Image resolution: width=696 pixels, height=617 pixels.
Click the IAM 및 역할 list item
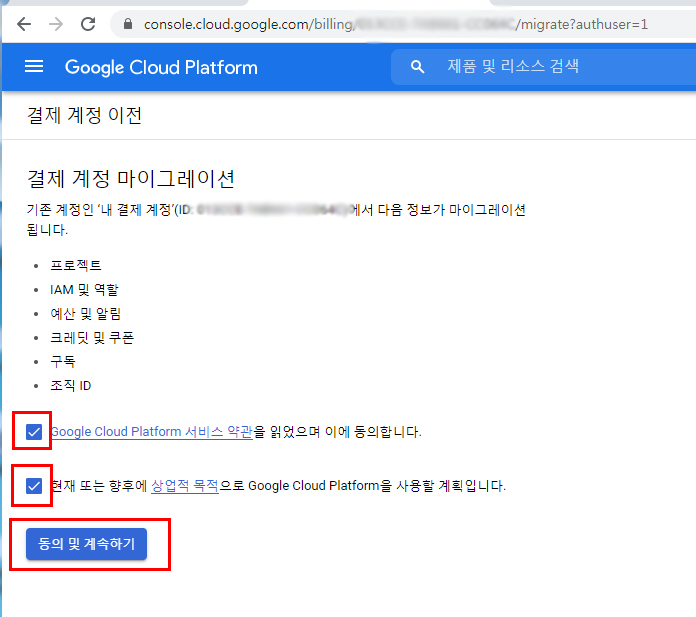tap(84, 290)
